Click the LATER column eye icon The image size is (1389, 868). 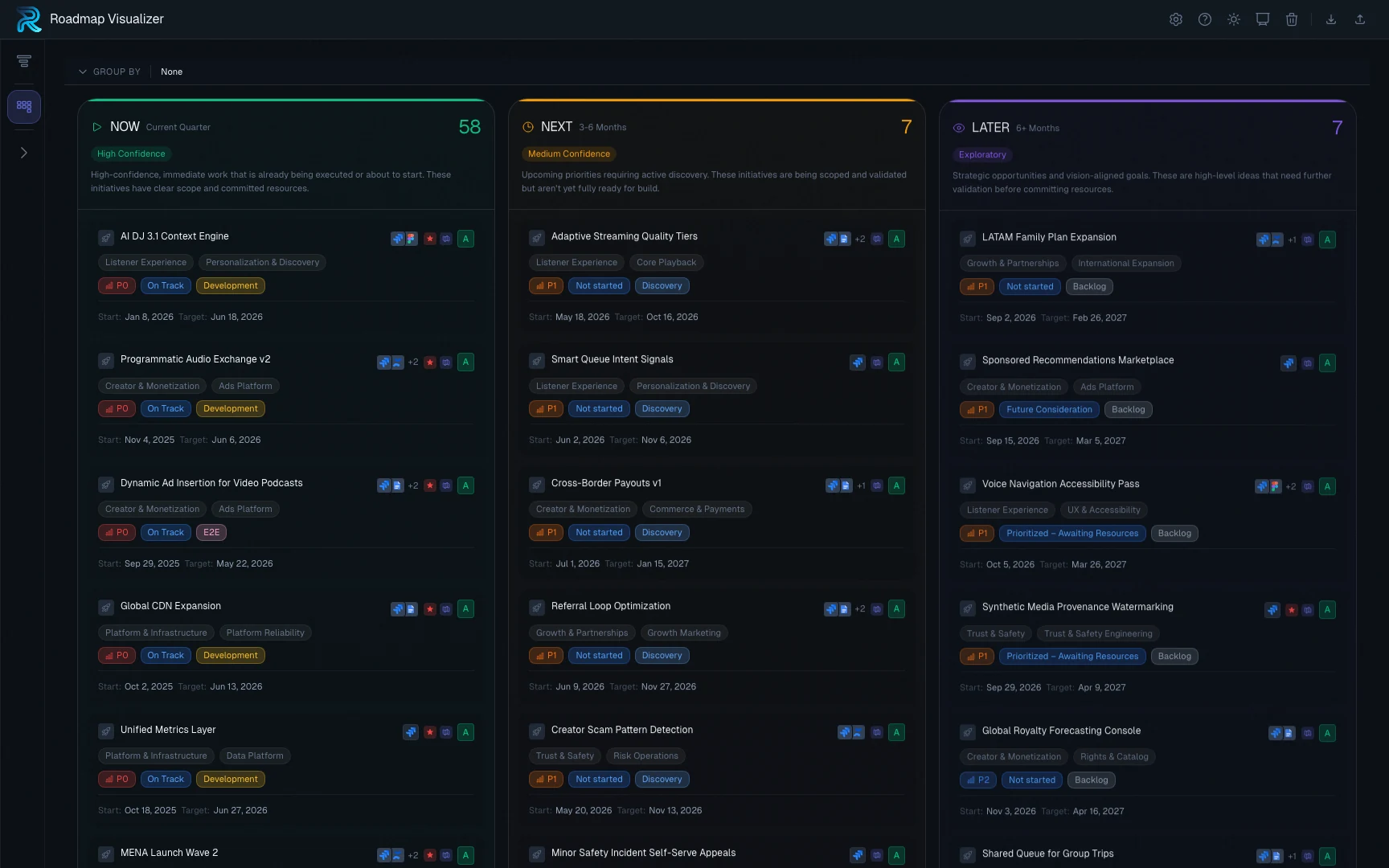point(958,128)
